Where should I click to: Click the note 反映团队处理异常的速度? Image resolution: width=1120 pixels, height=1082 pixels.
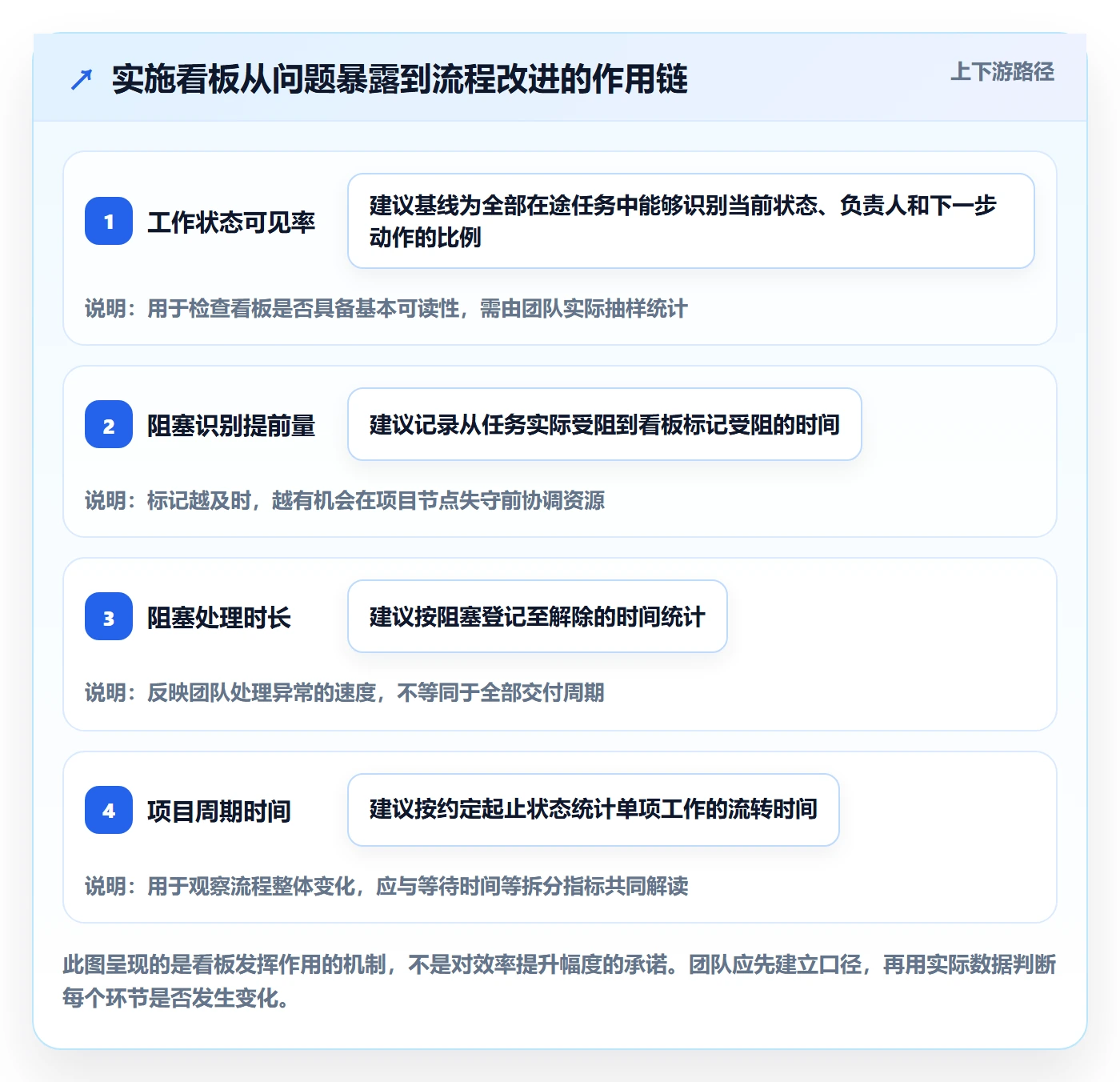tap(345, 692)
